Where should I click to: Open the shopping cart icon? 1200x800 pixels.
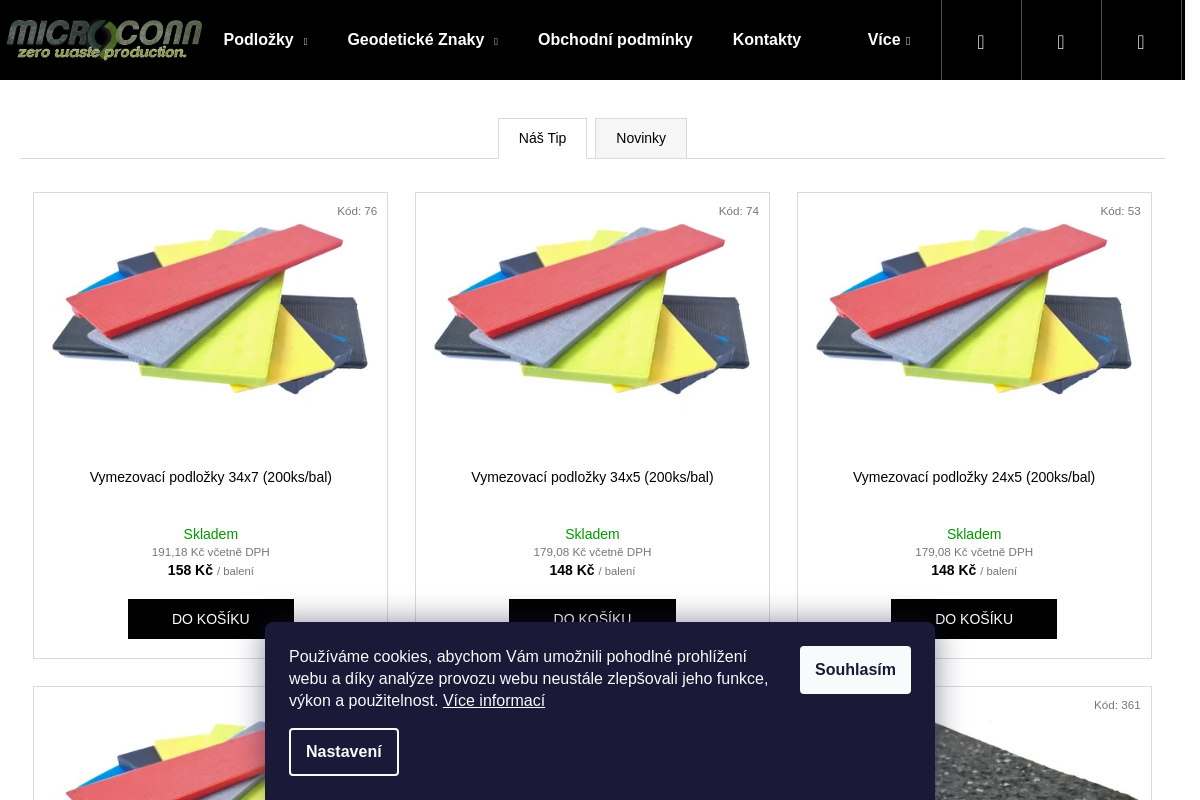click(x=1141, y=41)
